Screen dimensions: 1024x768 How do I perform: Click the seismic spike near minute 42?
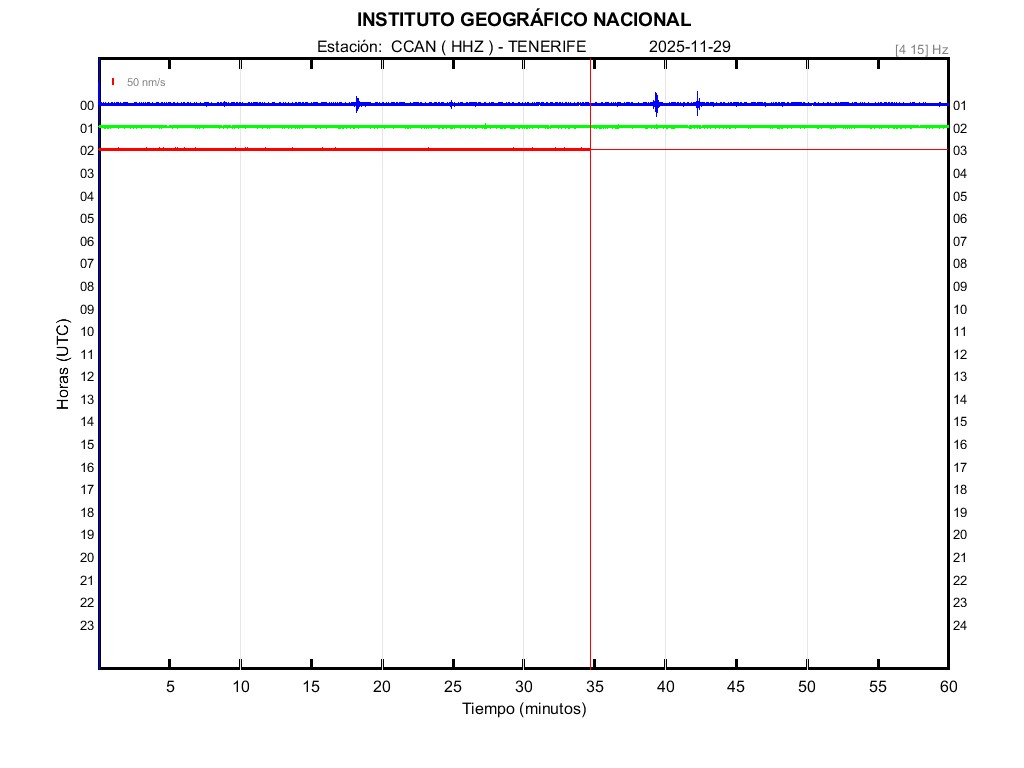[697, 103]
